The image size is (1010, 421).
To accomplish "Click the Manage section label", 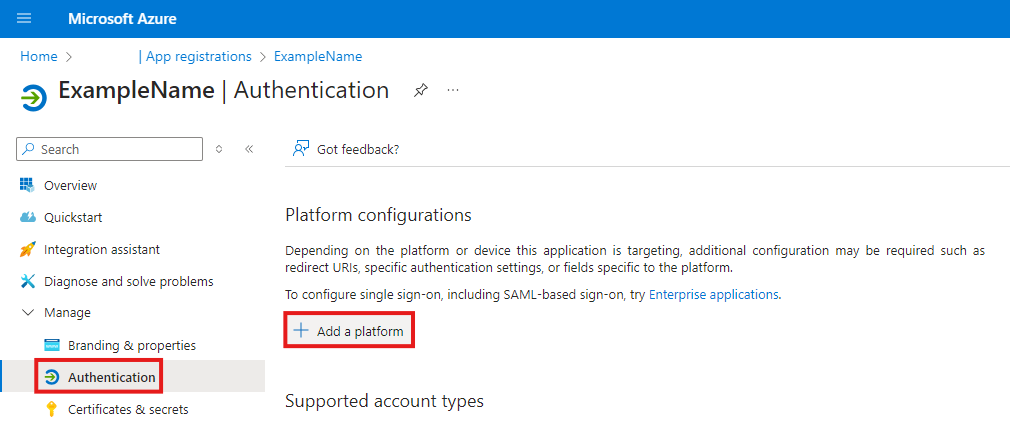I will 67,313.
